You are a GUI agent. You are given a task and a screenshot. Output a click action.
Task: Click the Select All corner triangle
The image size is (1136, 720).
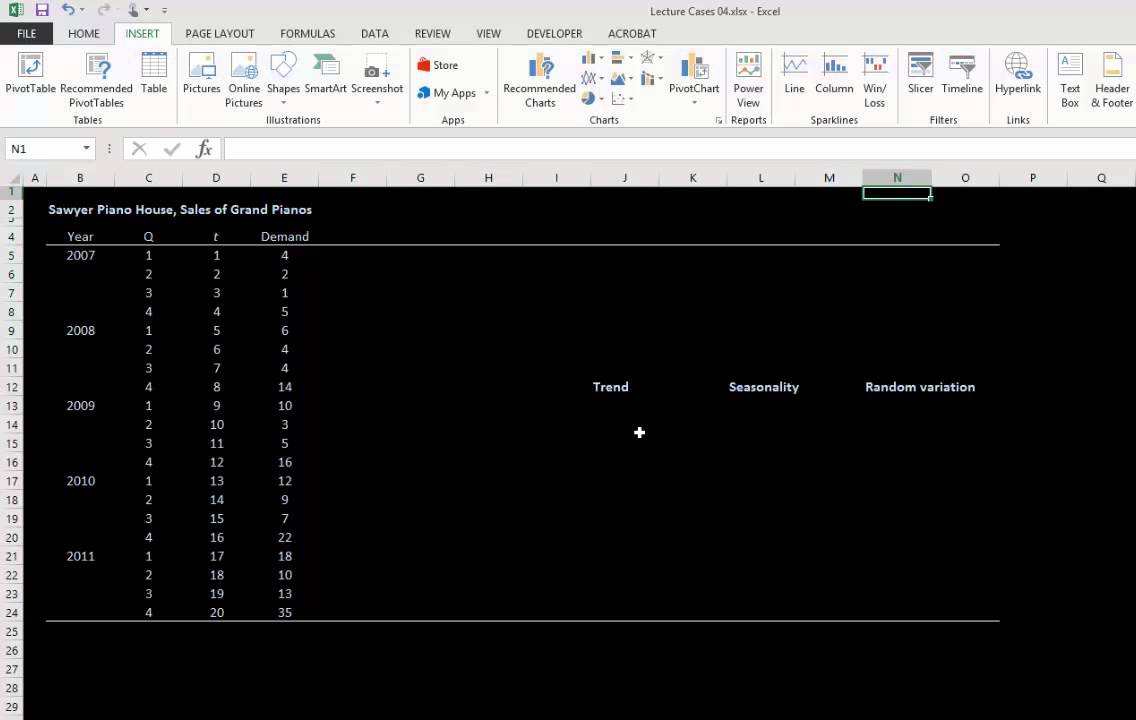pyautogui.click(x=14, y=178)
